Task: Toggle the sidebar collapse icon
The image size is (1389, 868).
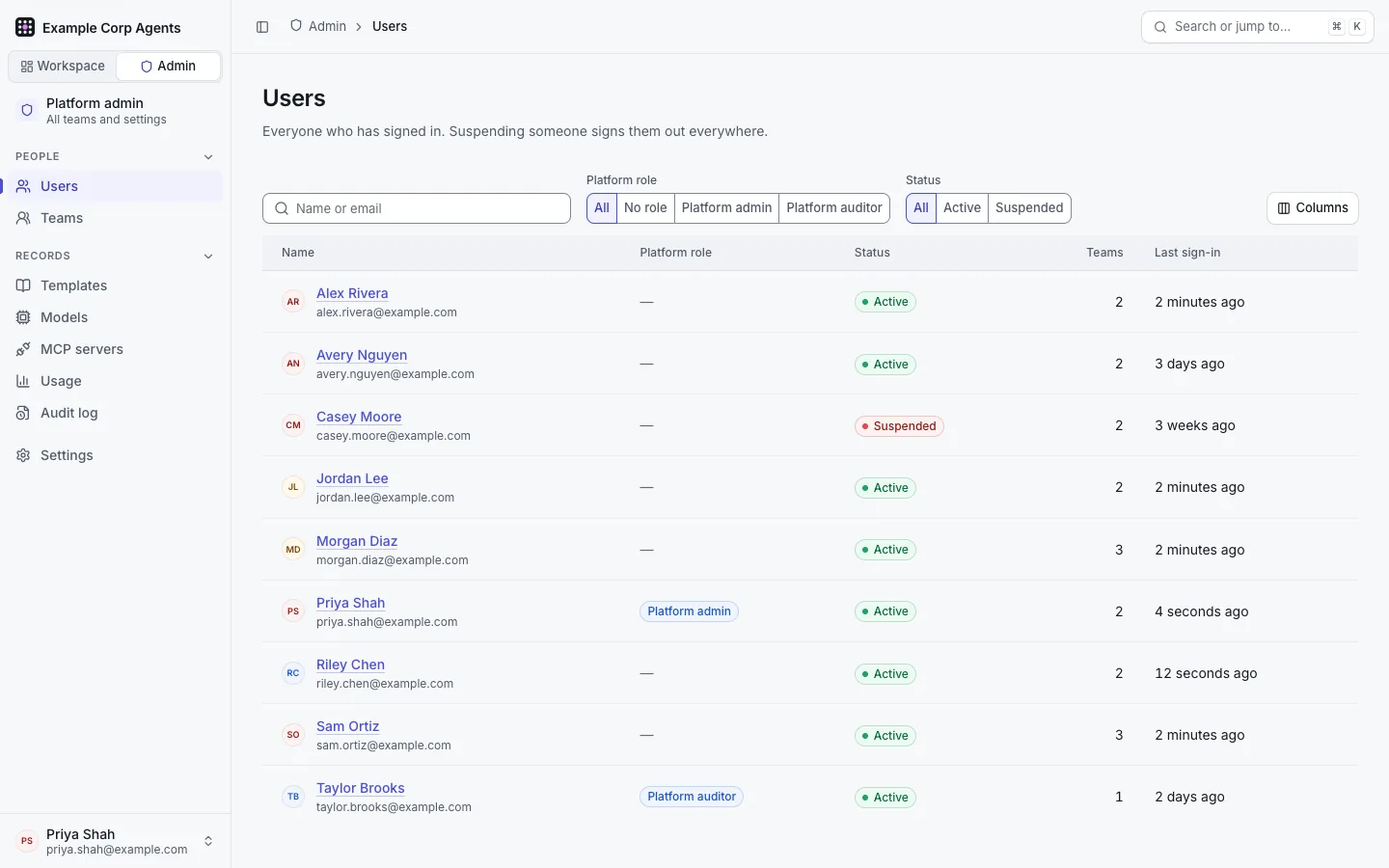Action: pyautogui.click(x=262, y=27)
